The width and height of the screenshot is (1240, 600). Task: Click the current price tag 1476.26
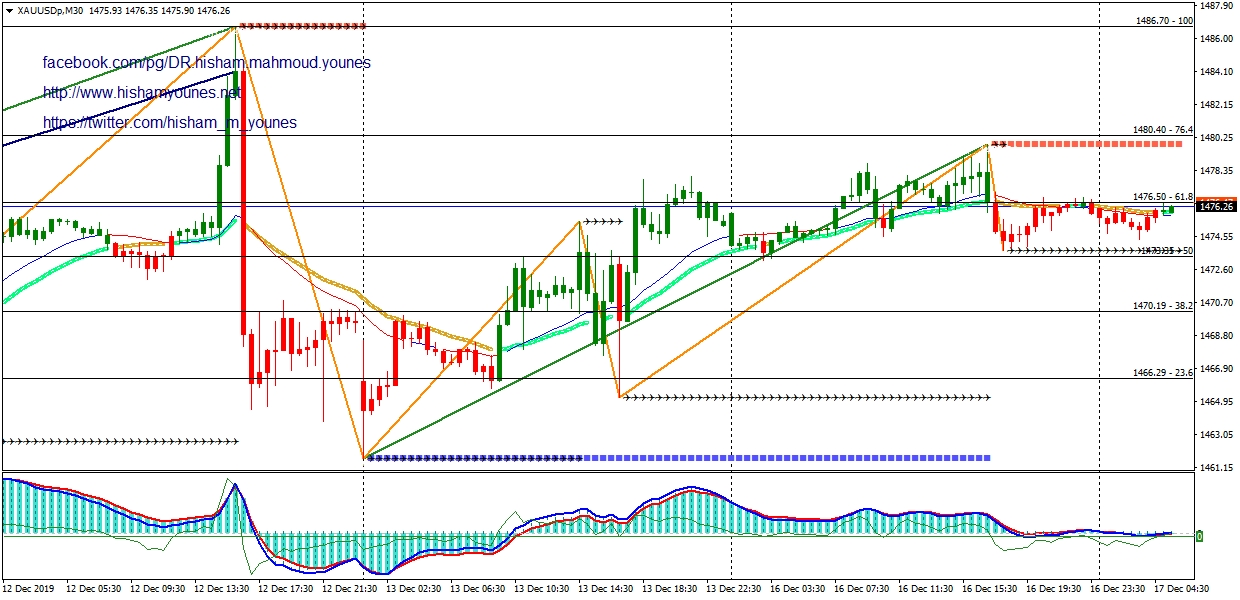(x=1216, y=206)
